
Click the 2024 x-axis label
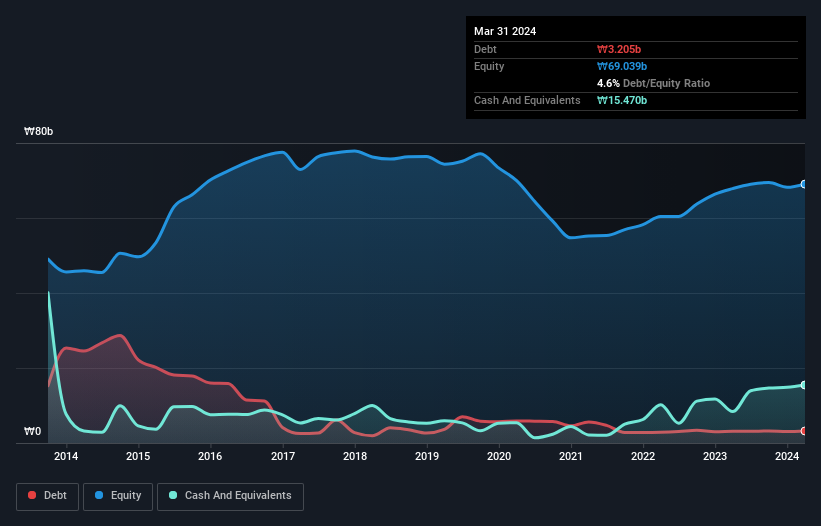[787, 456]
